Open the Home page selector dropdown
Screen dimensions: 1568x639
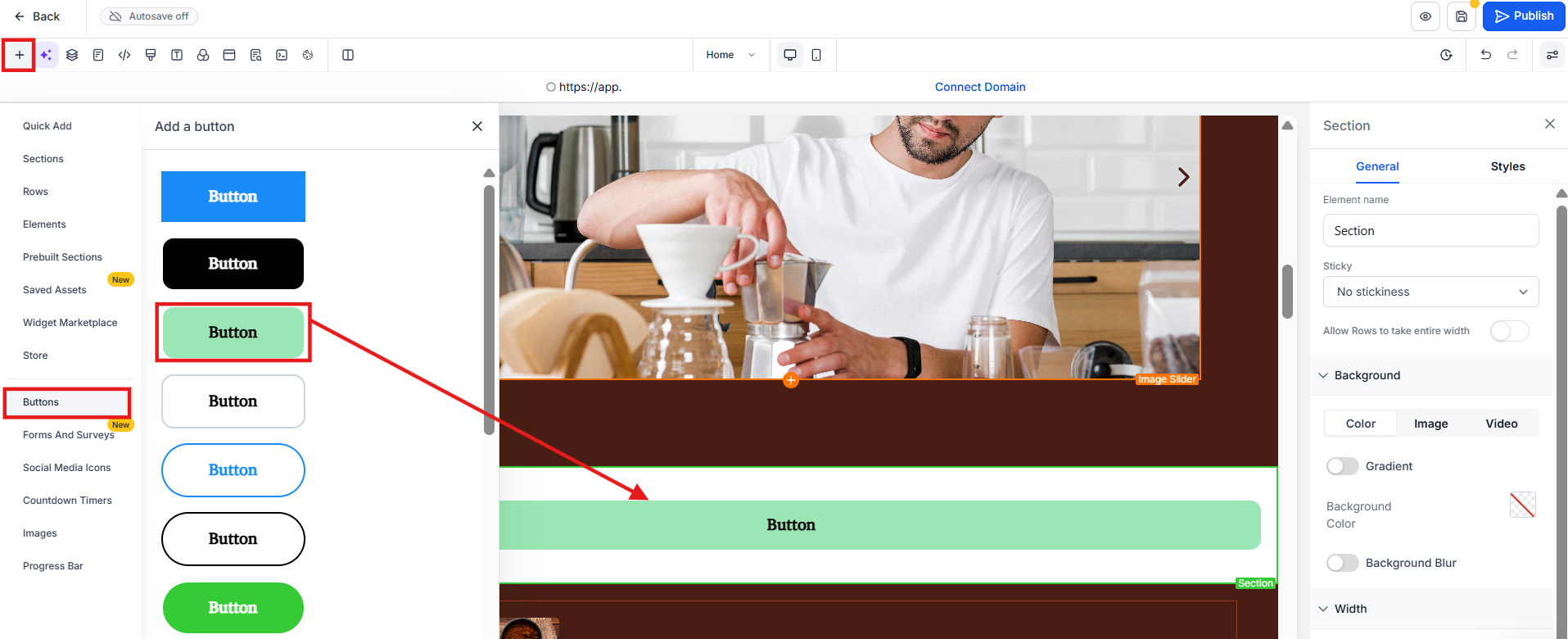point(730,55)
